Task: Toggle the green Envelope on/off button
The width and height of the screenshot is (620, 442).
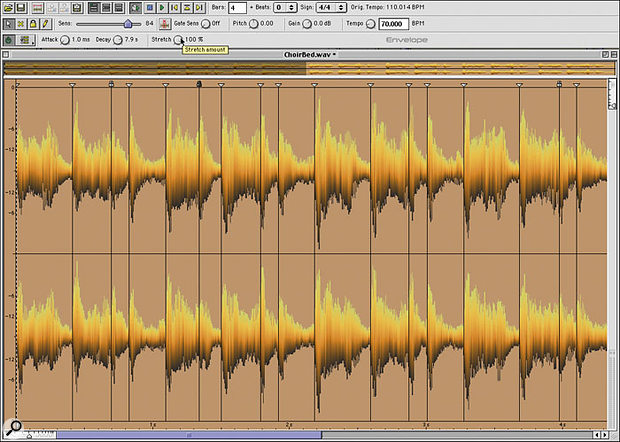Action: point(9,40)
